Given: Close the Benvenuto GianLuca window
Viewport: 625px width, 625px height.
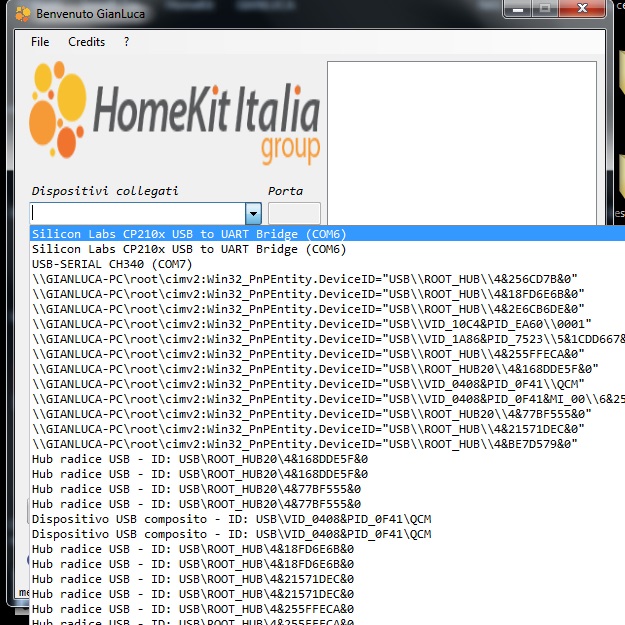Looking at the screenshot, I should [x=586, y=9].
